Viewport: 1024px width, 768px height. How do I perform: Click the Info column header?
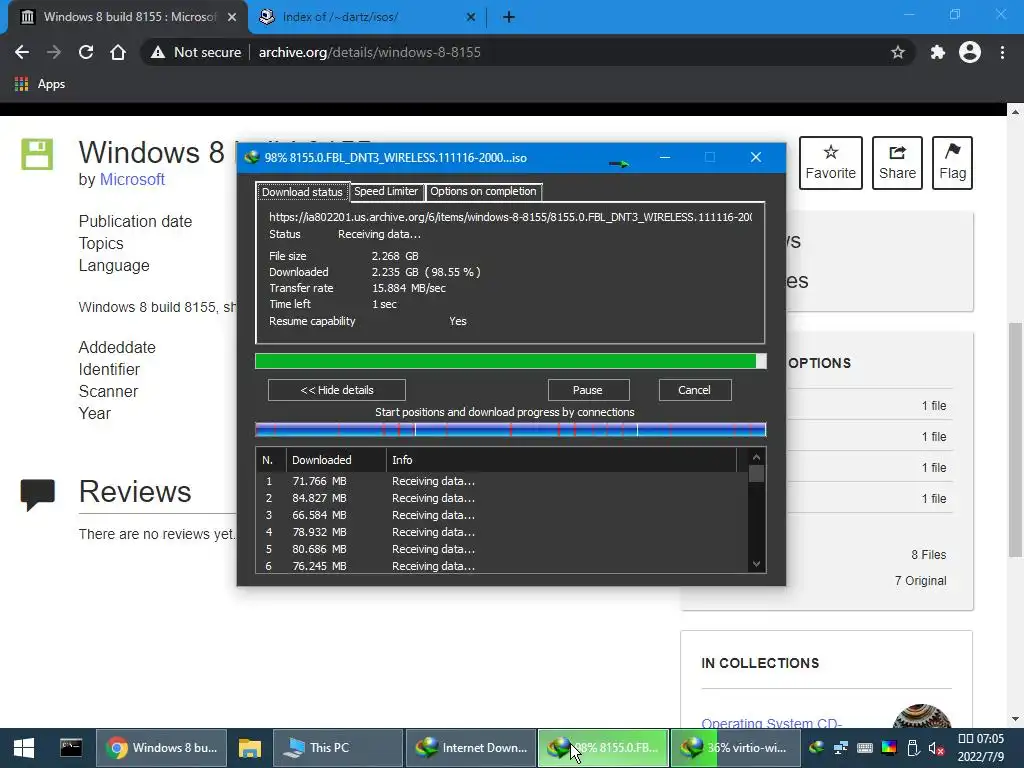click(x=562, y=460)
